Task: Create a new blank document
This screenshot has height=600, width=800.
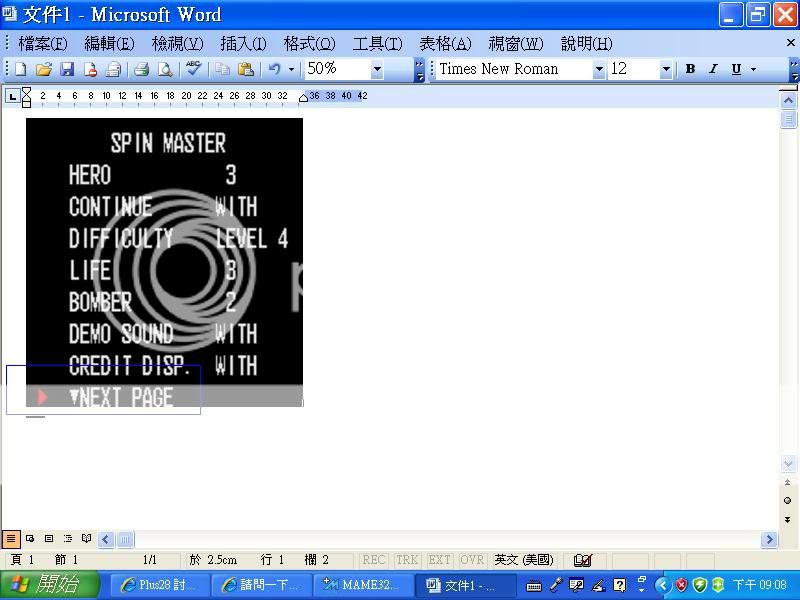Action: point(20,69)
